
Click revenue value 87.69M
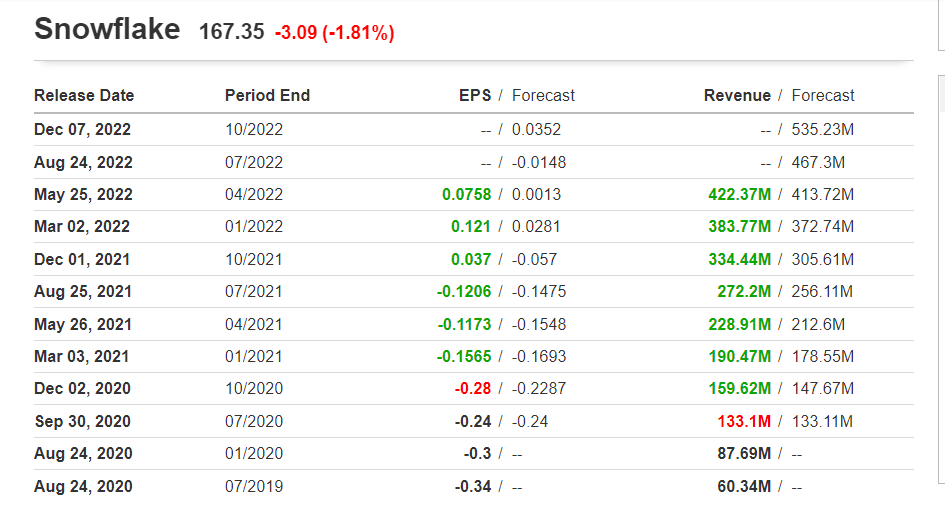[744, 453]
